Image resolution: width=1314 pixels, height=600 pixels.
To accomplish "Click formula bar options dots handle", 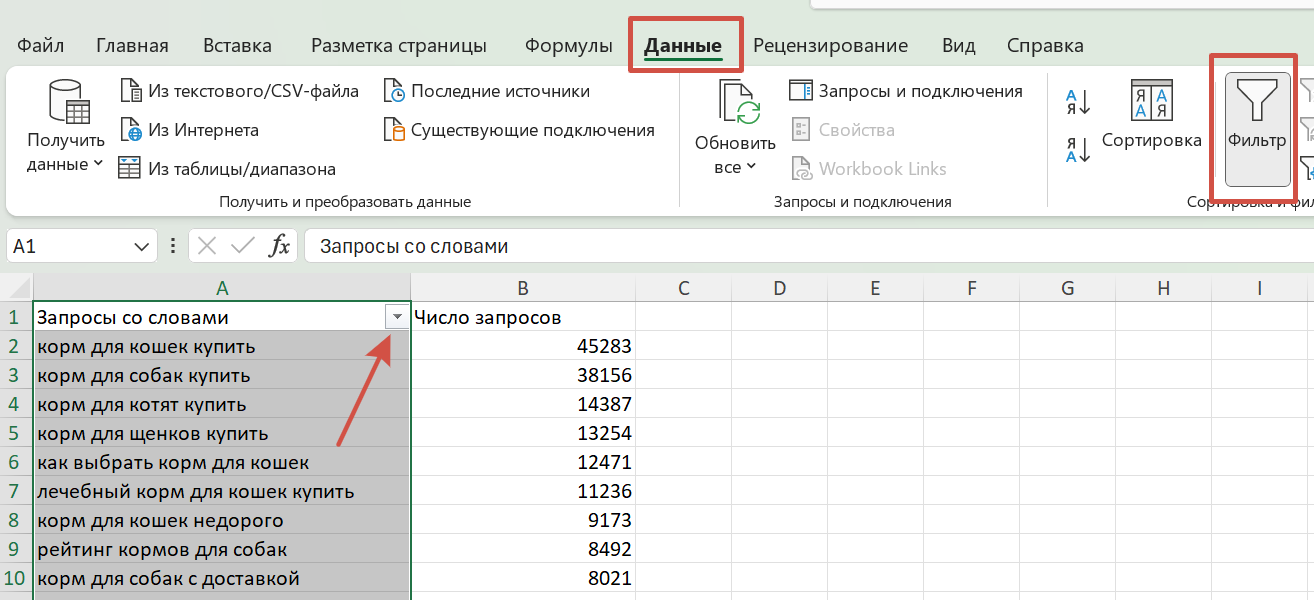I will 173,246.
